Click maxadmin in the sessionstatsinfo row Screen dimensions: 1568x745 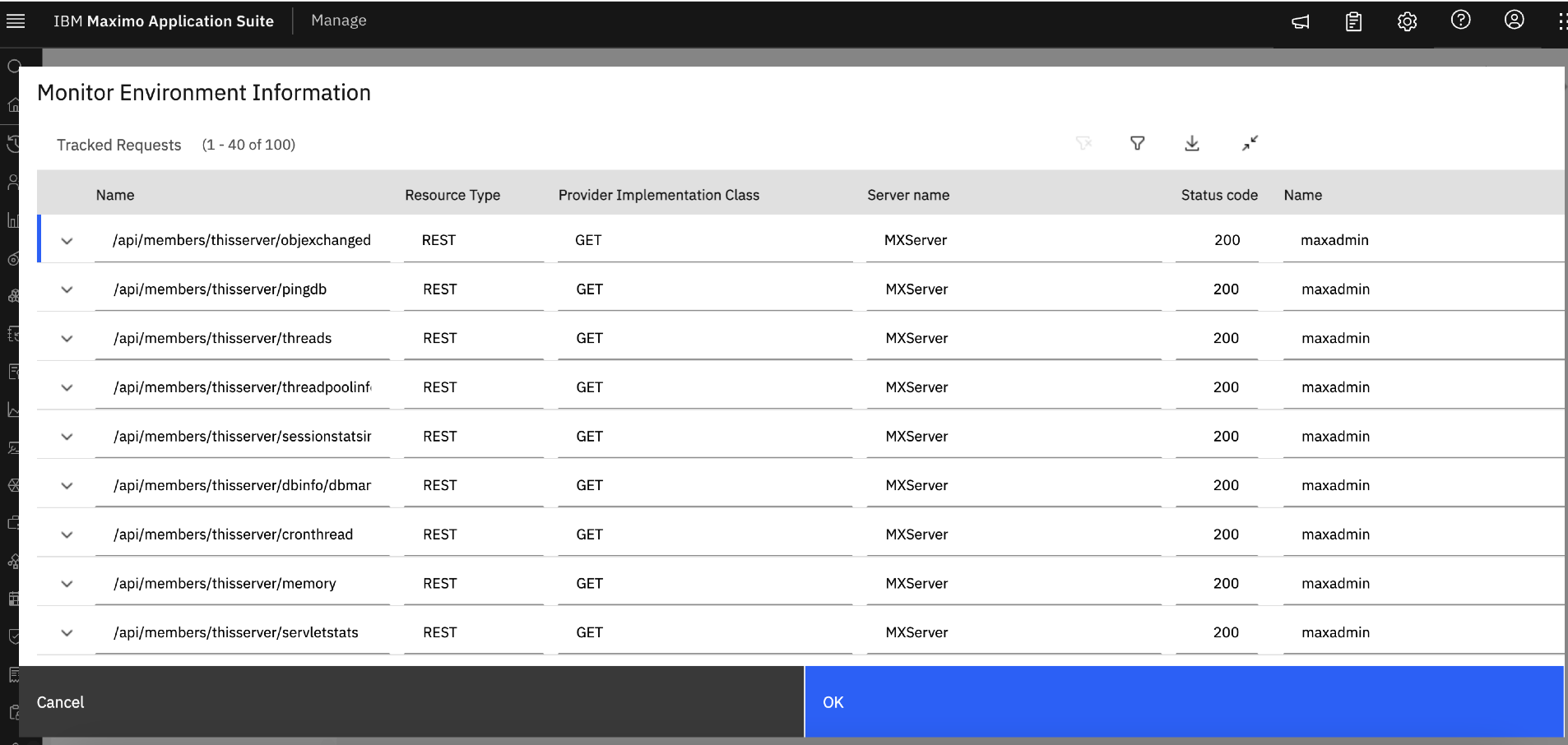1336,437
